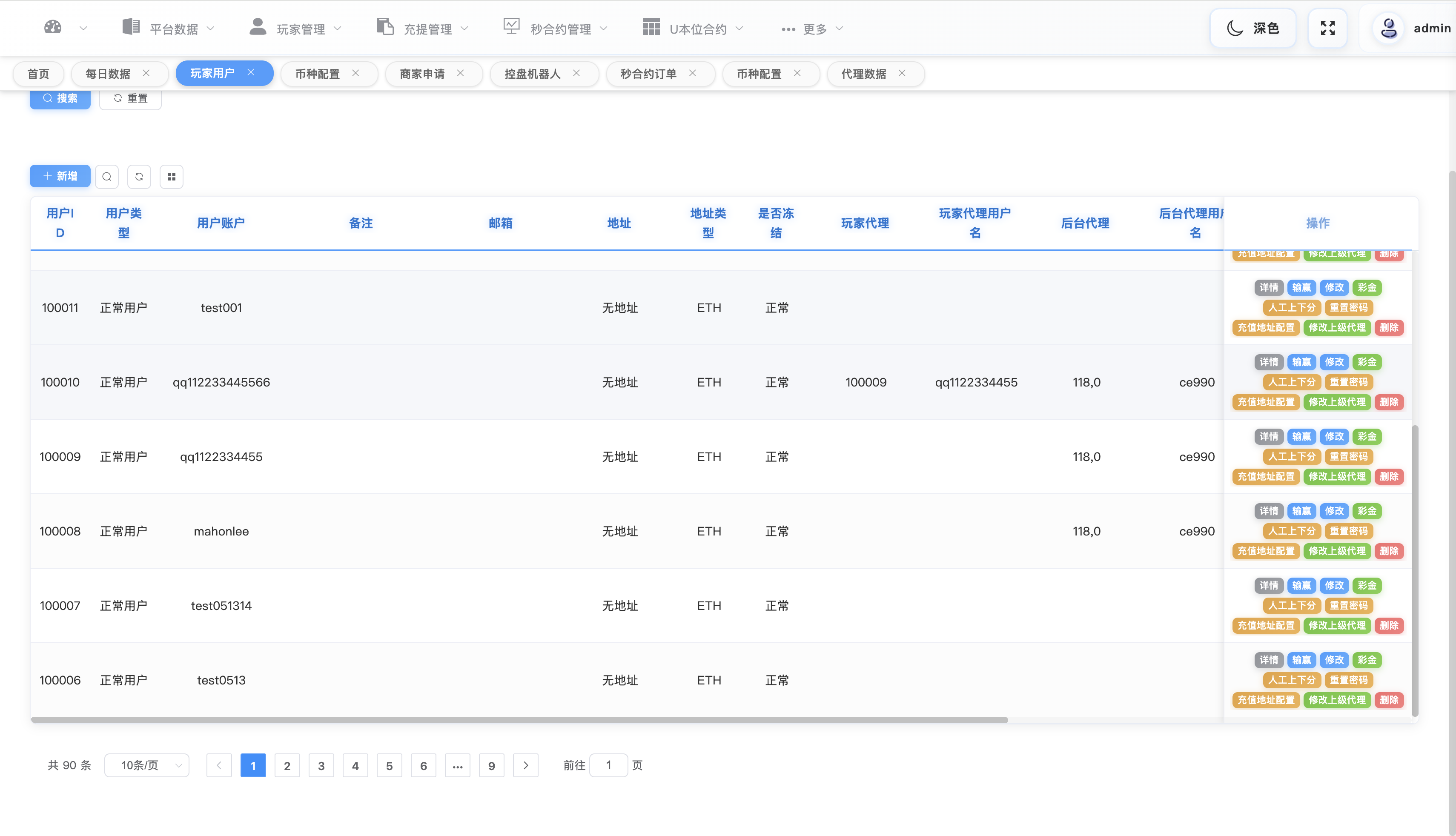Click the 新增 add button
The image size is (1456, 836).
[x=60, y=176]
